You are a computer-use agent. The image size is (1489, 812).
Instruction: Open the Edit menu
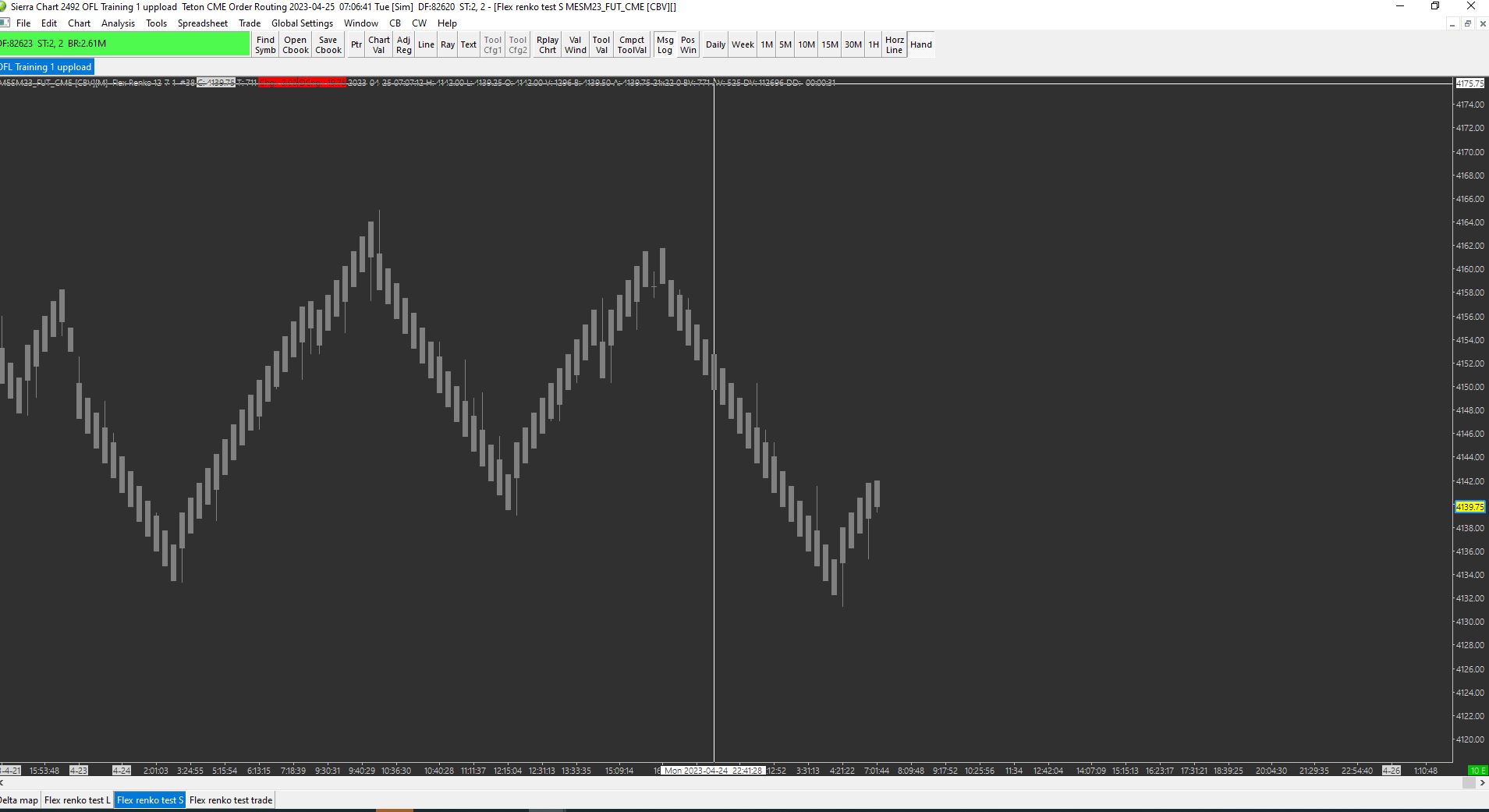(49, 23)
